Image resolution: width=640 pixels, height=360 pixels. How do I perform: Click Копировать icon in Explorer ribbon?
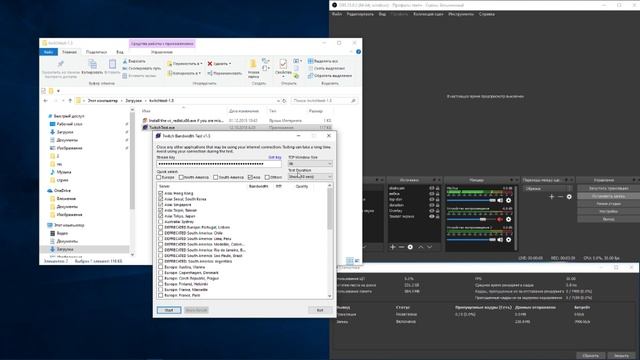(92, 64)
